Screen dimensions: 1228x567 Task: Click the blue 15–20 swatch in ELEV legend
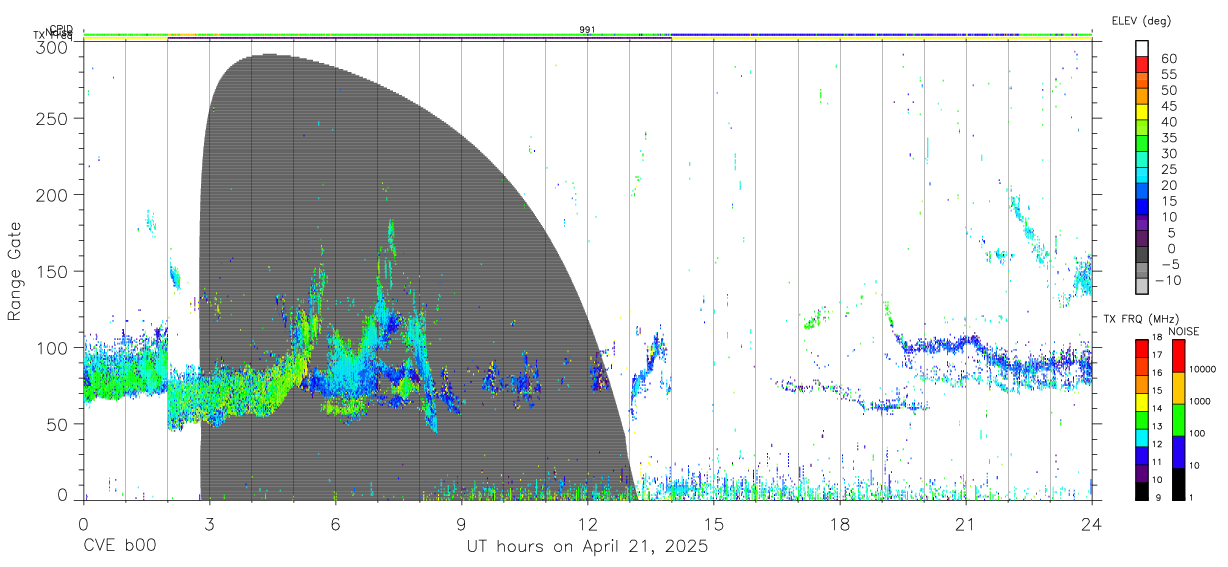1143,193
